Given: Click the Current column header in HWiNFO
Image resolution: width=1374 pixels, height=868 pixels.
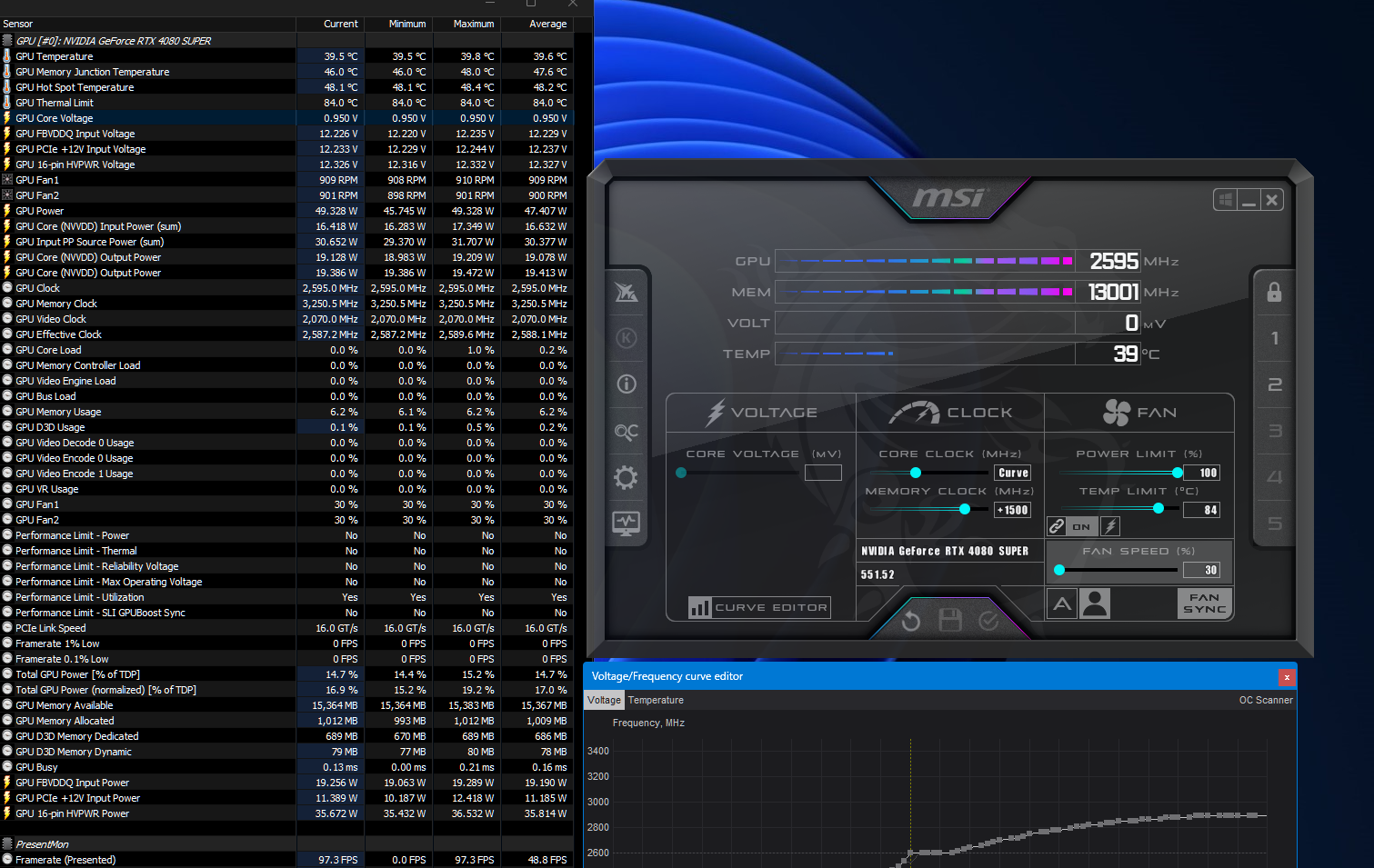Looking at the screenshot, I should tap(331, 24).
